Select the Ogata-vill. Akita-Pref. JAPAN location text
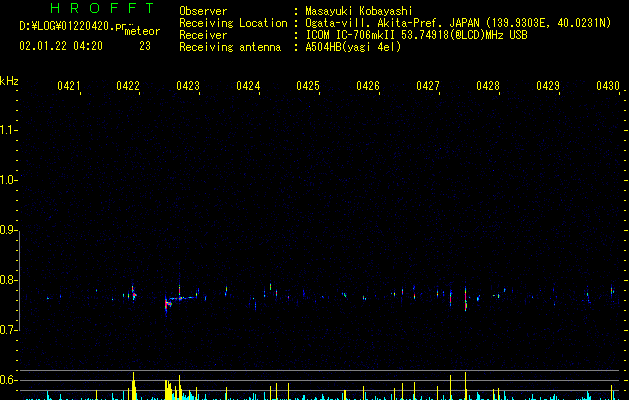 pos(458,23)
